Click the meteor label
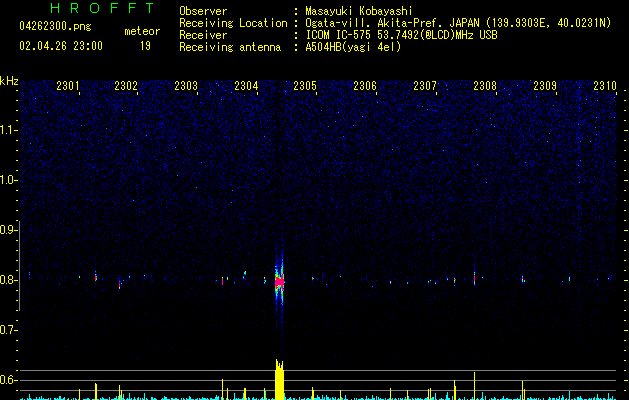629x400 pixels. click(x=142, y=31)
